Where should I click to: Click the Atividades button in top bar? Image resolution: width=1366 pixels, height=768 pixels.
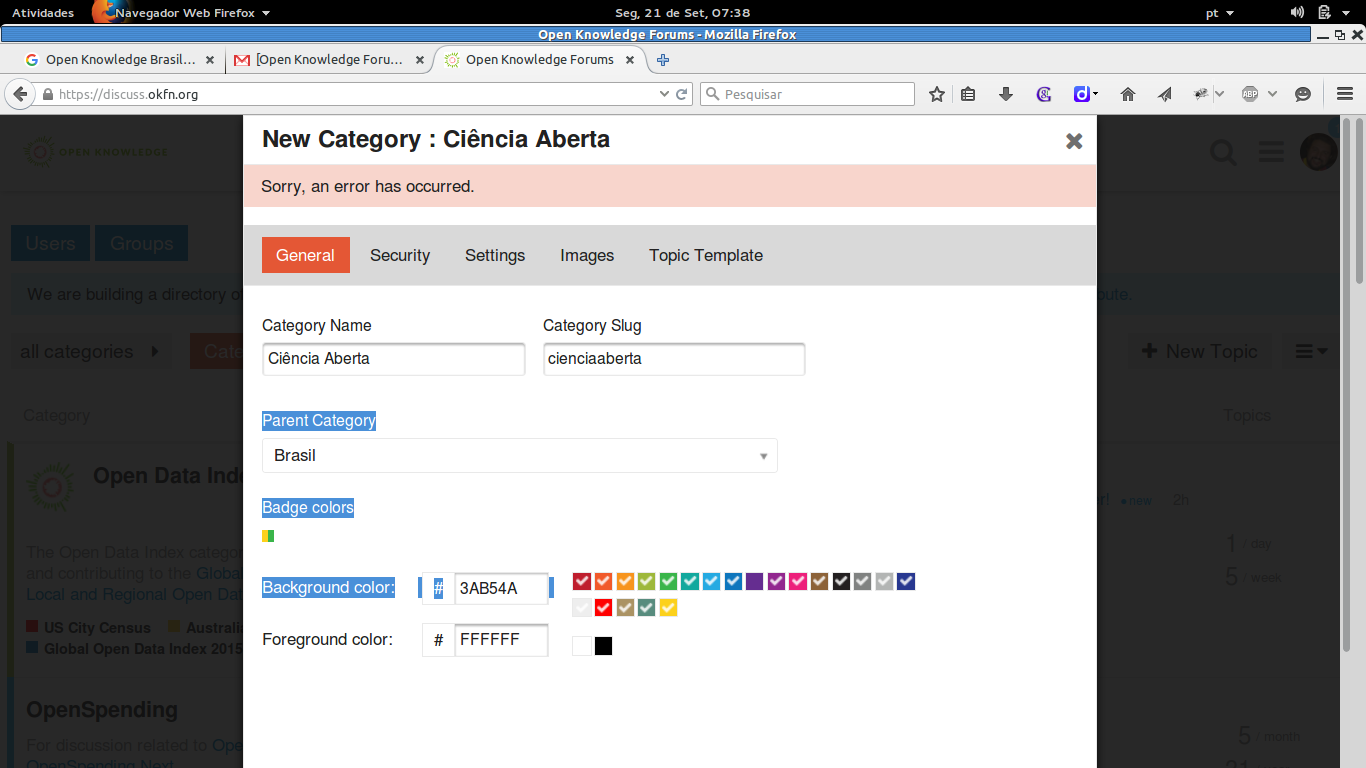coord(43,13)
